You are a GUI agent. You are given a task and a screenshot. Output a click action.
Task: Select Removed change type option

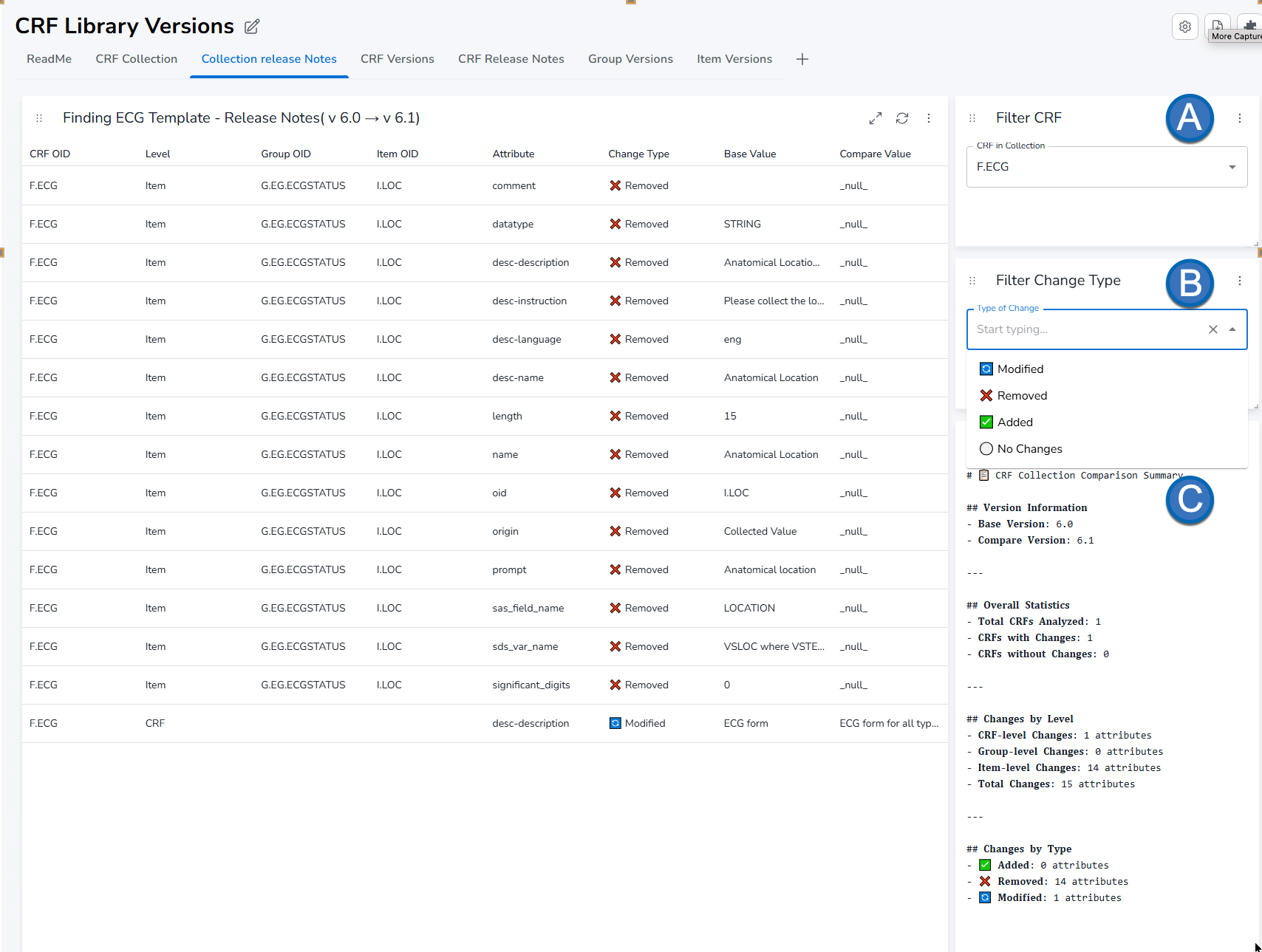click(1107, 396)
